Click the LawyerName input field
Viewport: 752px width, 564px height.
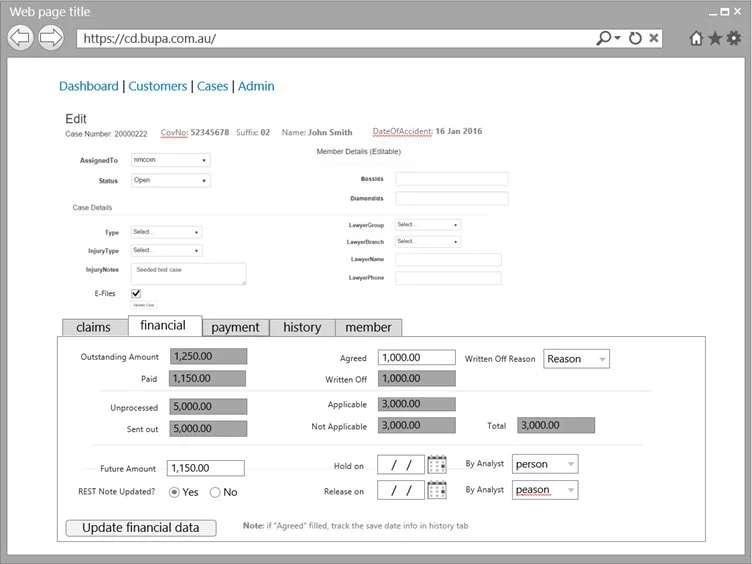[x=448, y=259]
